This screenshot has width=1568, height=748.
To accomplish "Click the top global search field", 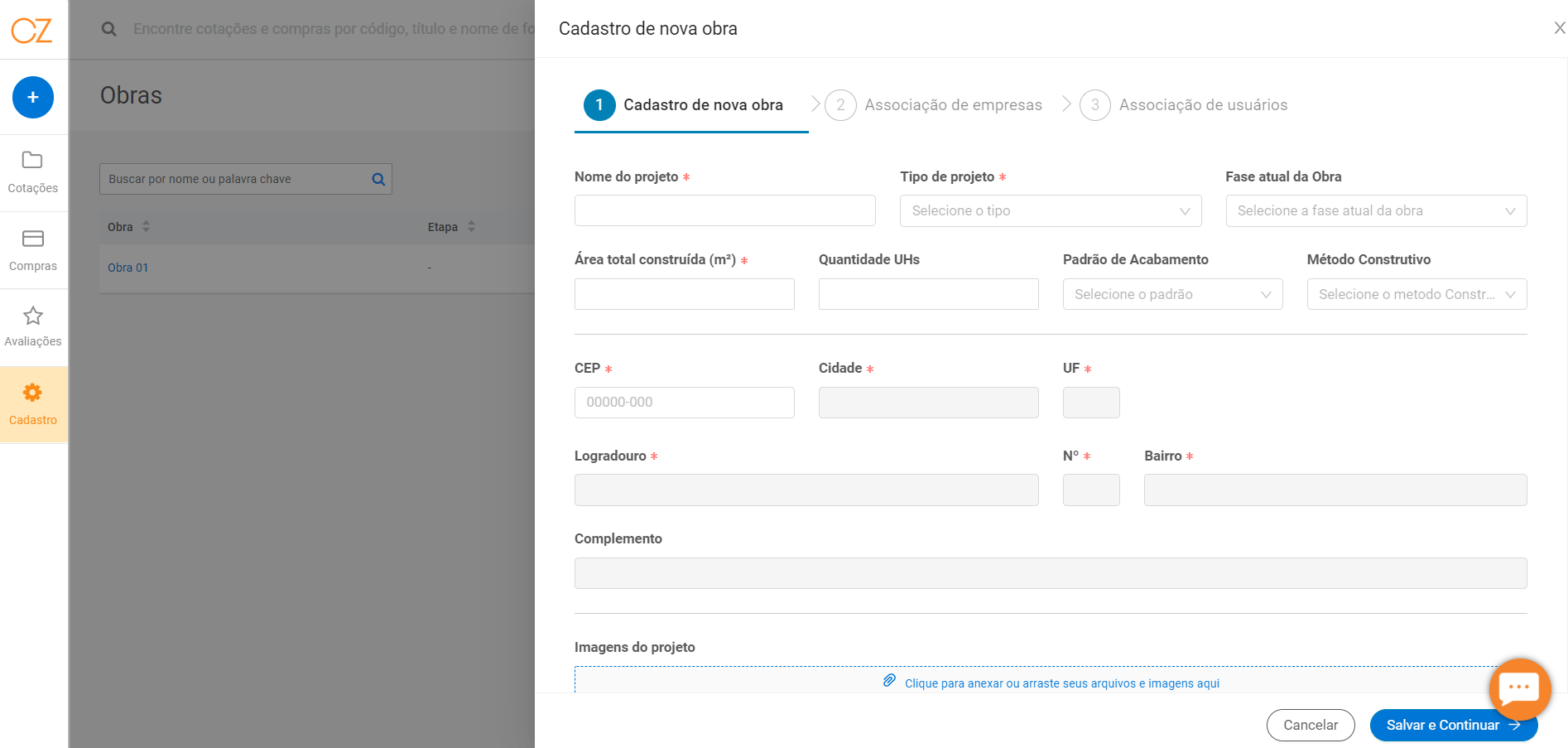I will [334, 29].
